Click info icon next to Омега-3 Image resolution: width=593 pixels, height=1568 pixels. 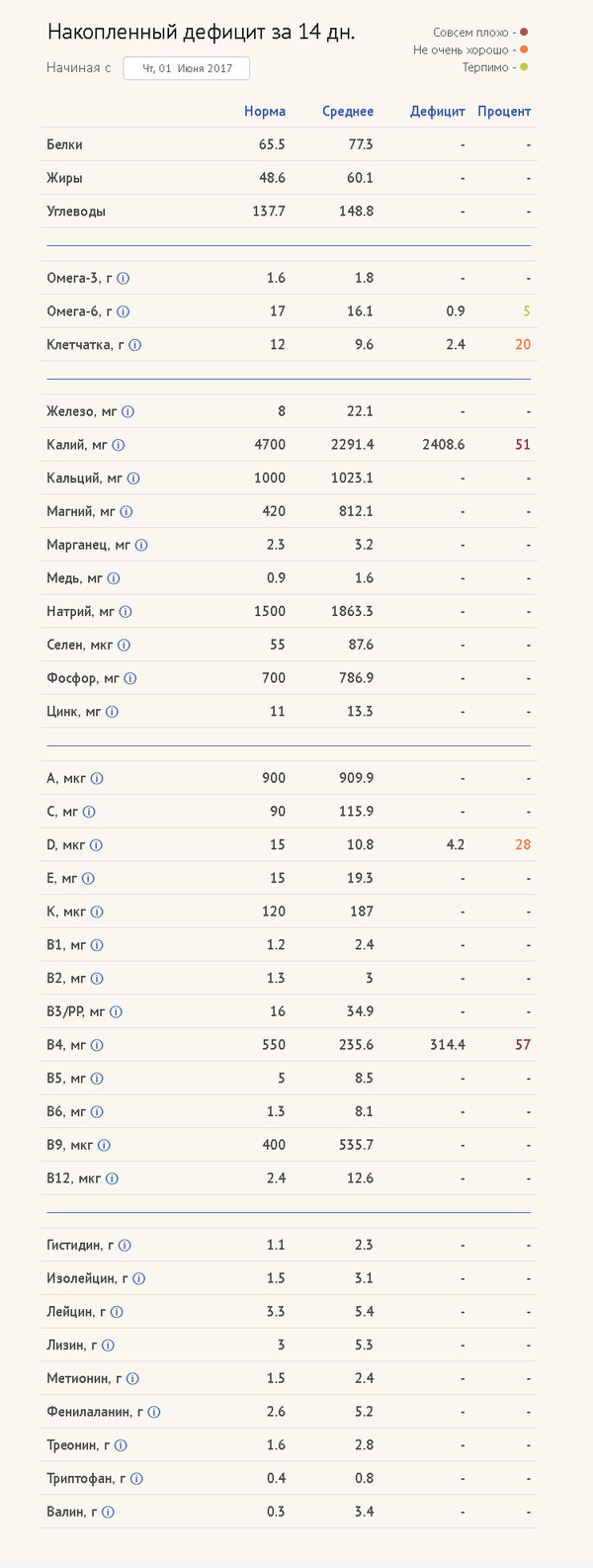click(x=123, y=279)
